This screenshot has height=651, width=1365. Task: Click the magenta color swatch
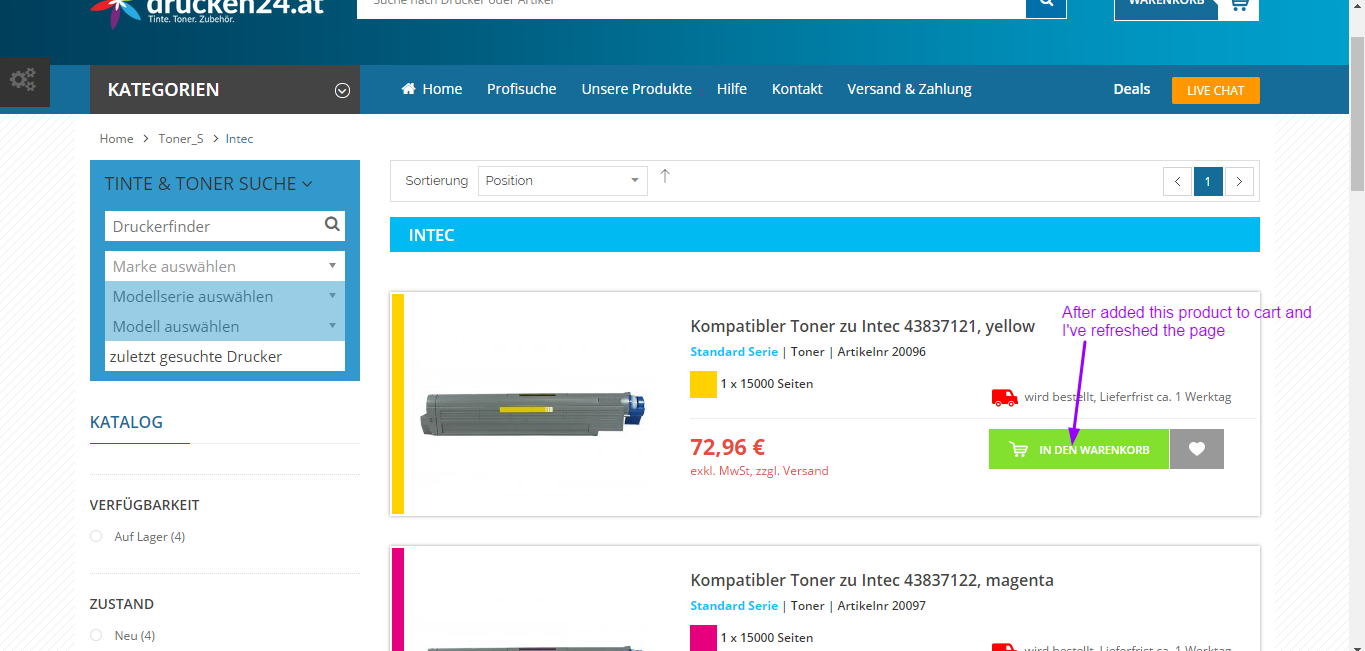tap(704, 638)
